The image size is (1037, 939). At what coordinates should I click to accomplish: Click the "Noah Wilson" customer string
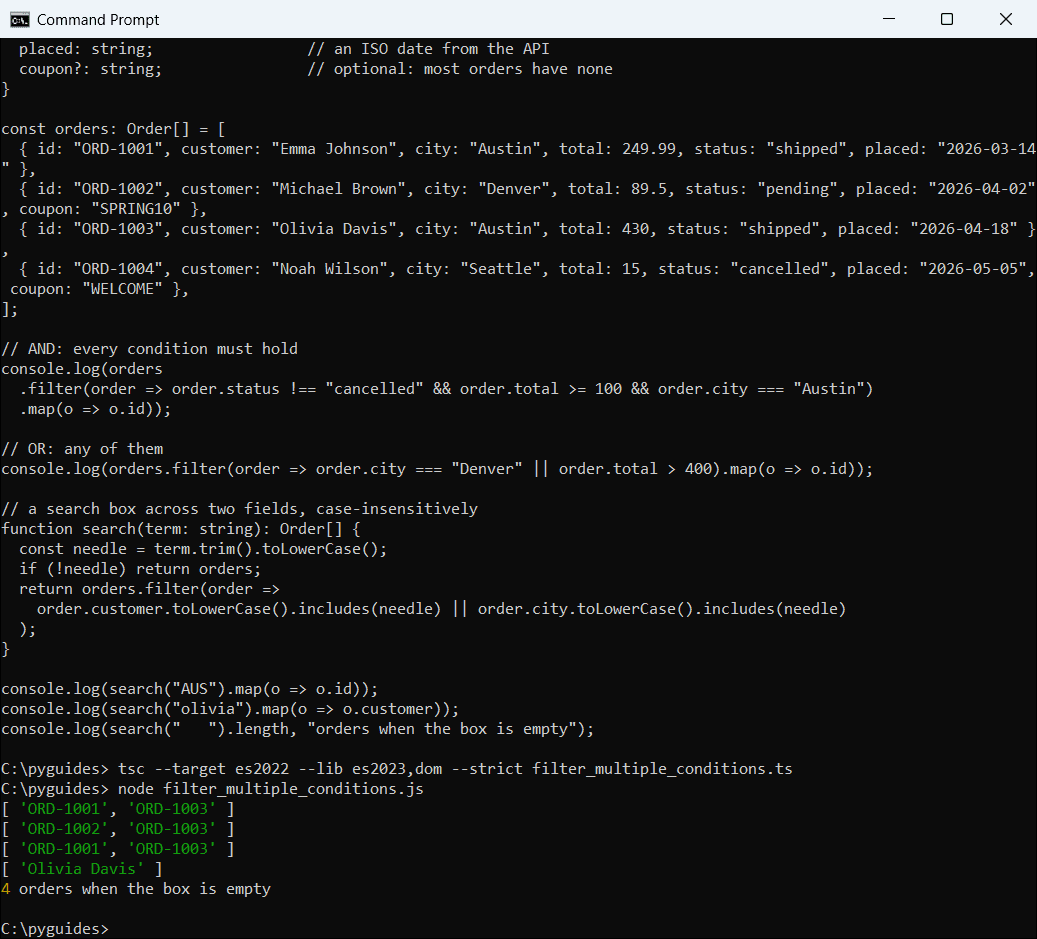tap(329, 268)
